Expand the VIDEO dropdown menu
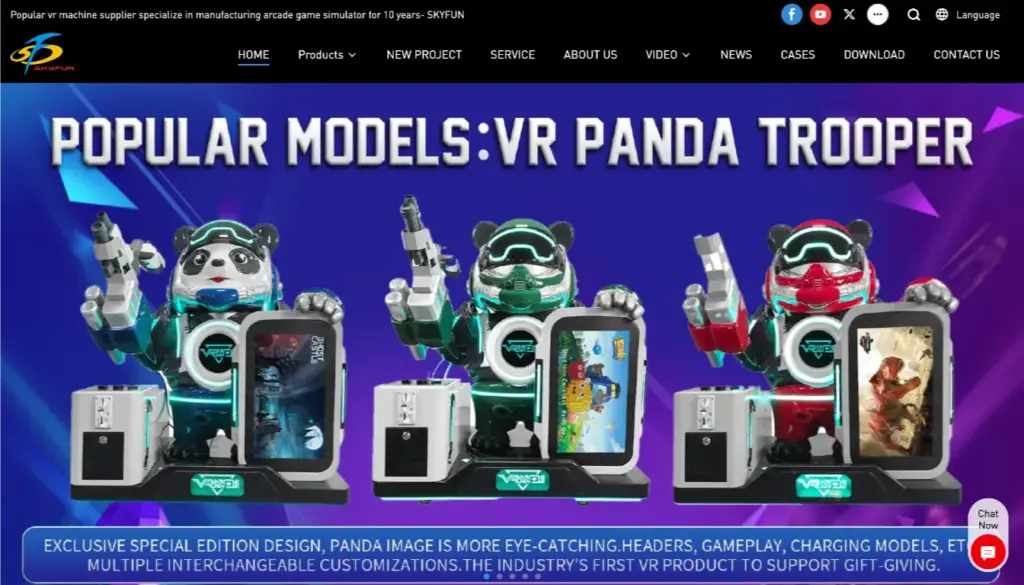This screenshot has width=1024, height=585. (667, 55)
